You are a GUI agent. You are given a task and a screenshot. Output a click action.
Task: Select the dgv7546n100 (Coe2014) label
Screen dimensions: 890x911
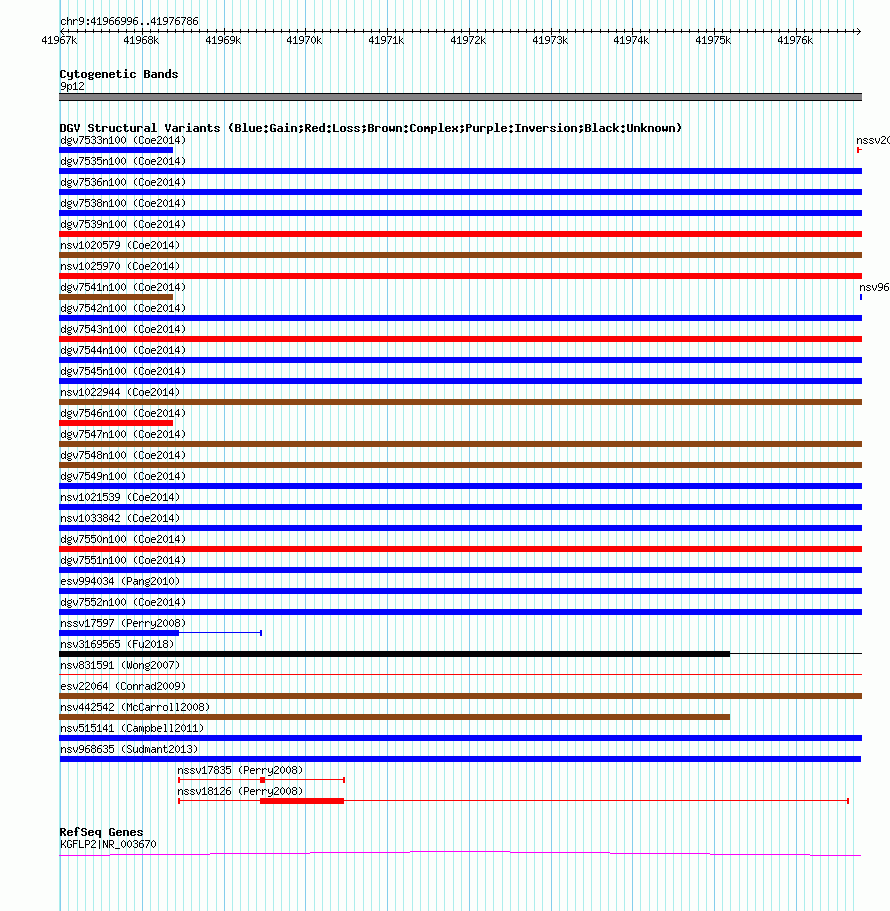(x=123, y=413)
